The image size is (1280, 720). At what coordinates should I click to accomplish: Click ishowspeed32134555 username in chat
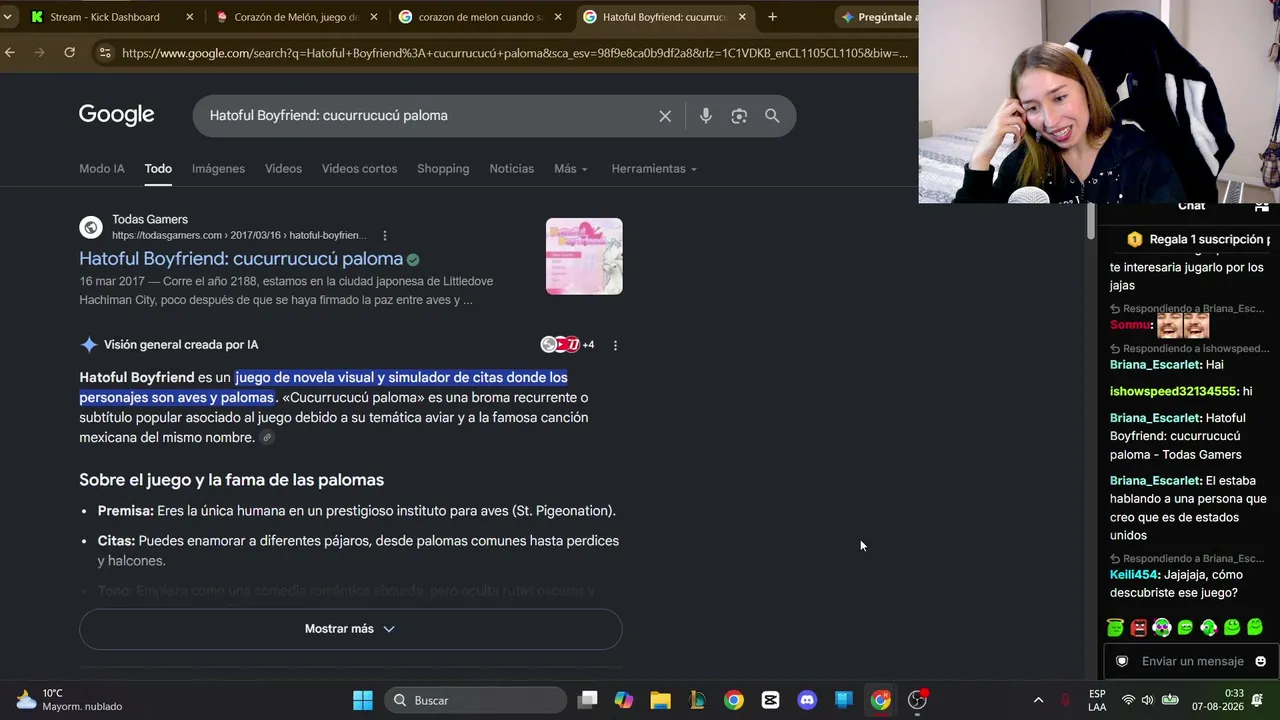coord(1174,392)
